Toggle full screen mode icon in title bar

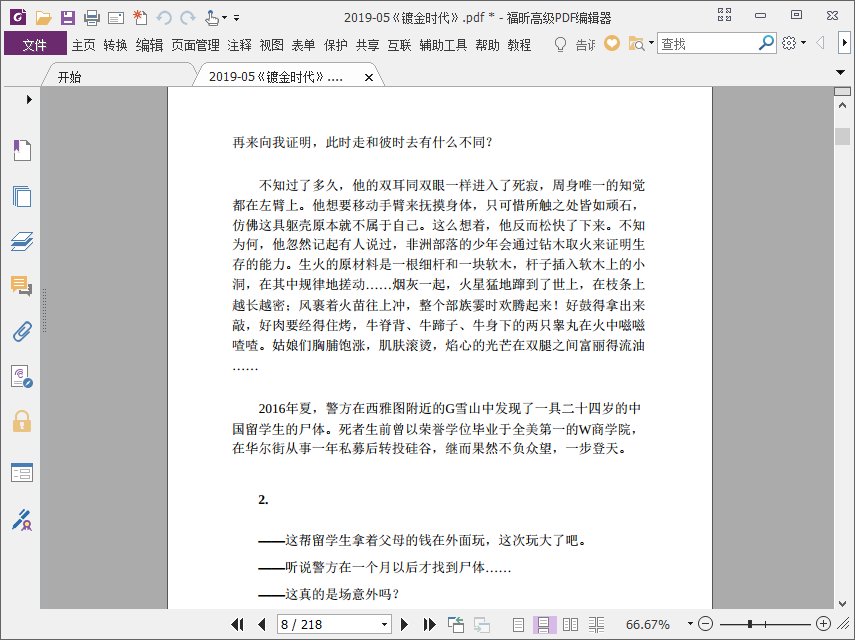click(x=724, y=15)
